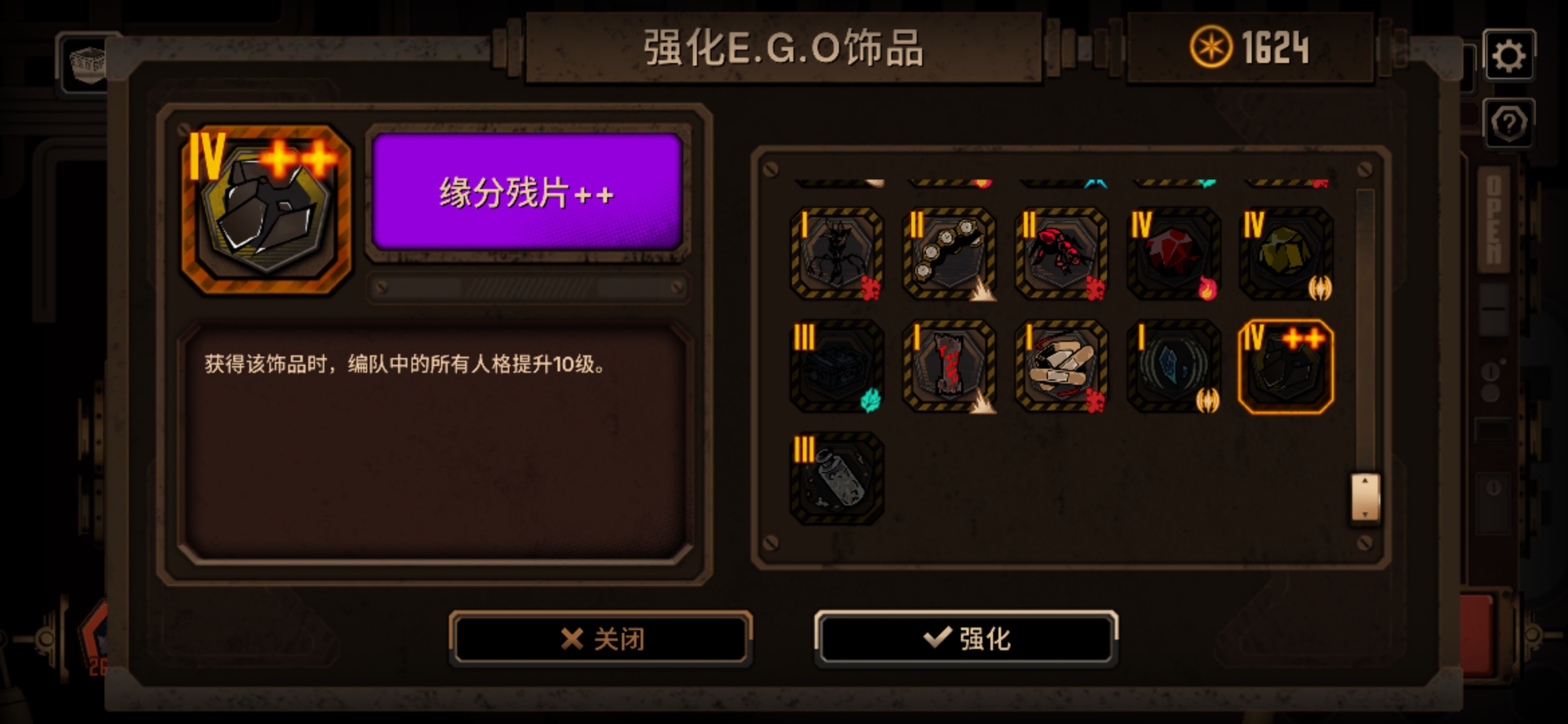Select the highlighted IV ++ fragment gift

tap(1286, 366)
